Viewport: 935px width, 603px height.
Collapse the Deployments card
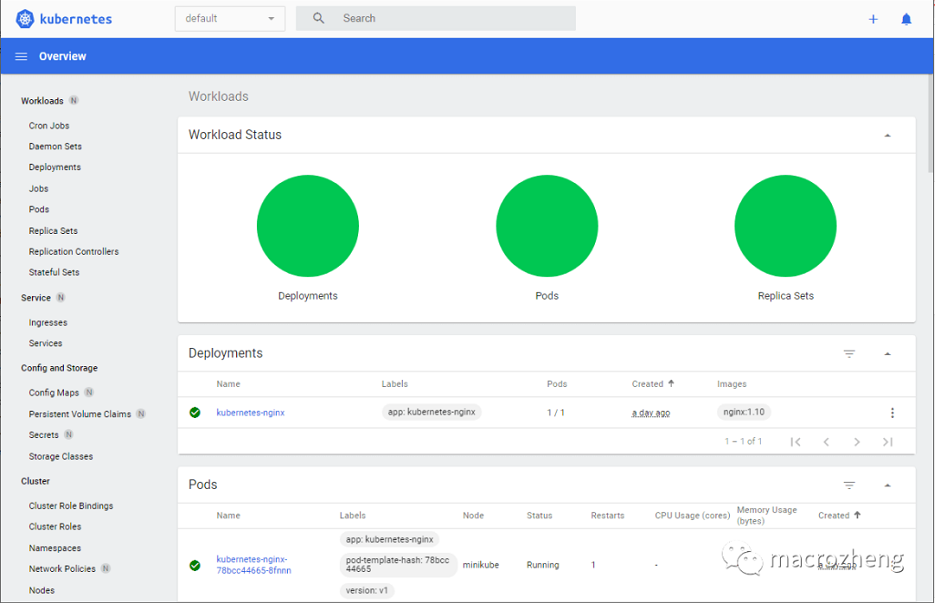[887, 354]
